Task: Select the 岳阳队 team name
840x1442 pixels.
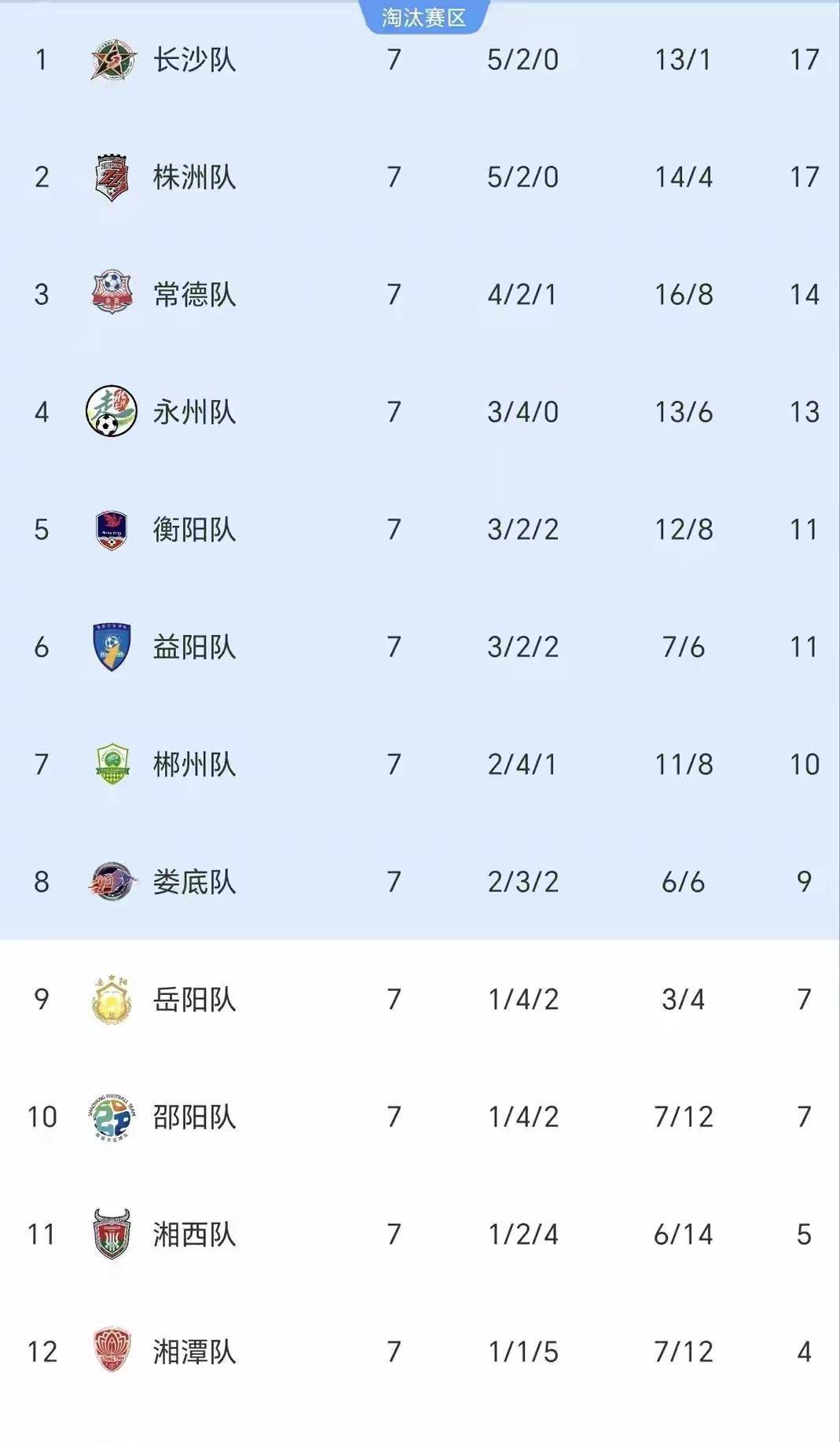Action: [194, 1000]
